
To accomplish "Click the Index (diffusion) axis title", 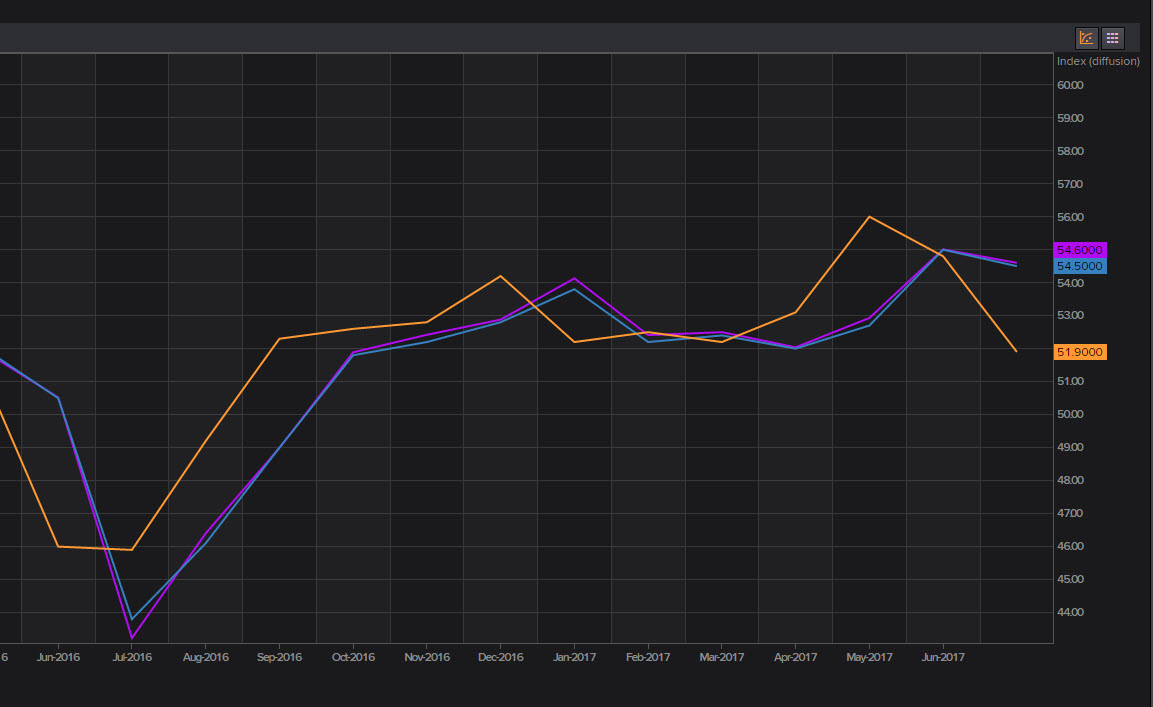I will [x=1098, y=61].
